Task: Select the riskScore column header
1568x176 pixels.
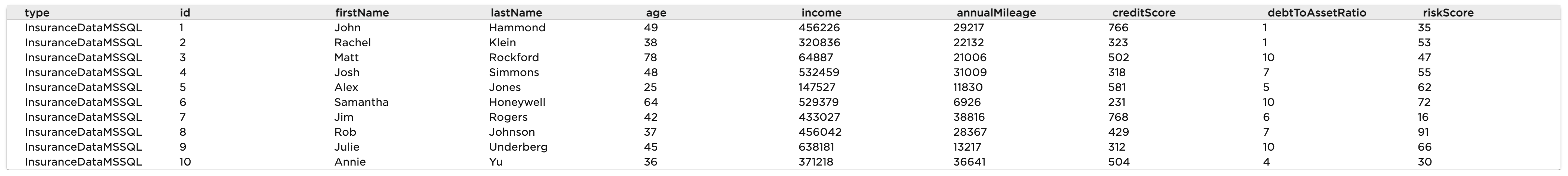Action: [x=1448, y=13]
